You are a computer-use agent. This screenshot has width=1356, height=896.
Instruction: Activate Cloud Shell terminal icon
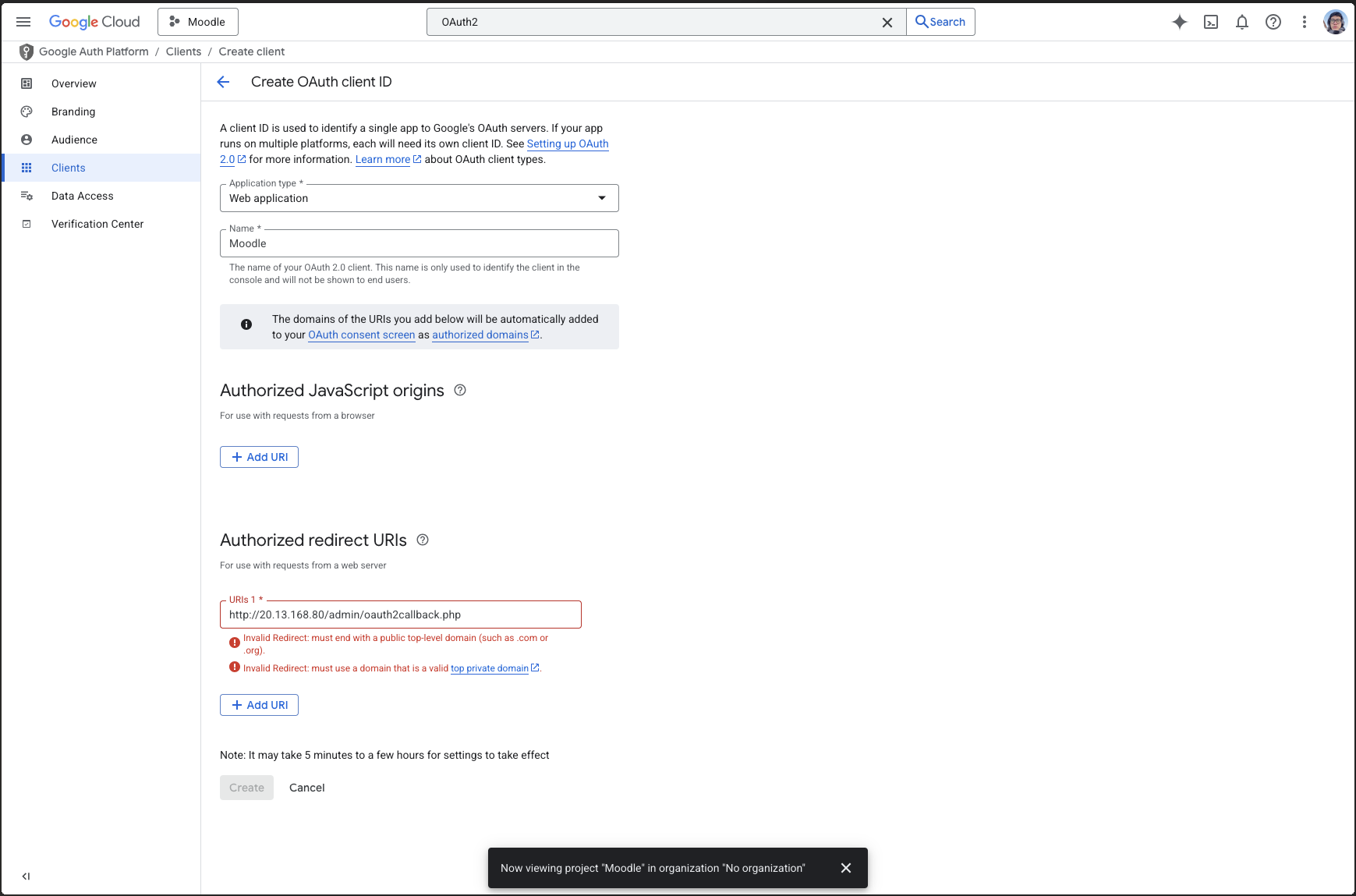1210,22
